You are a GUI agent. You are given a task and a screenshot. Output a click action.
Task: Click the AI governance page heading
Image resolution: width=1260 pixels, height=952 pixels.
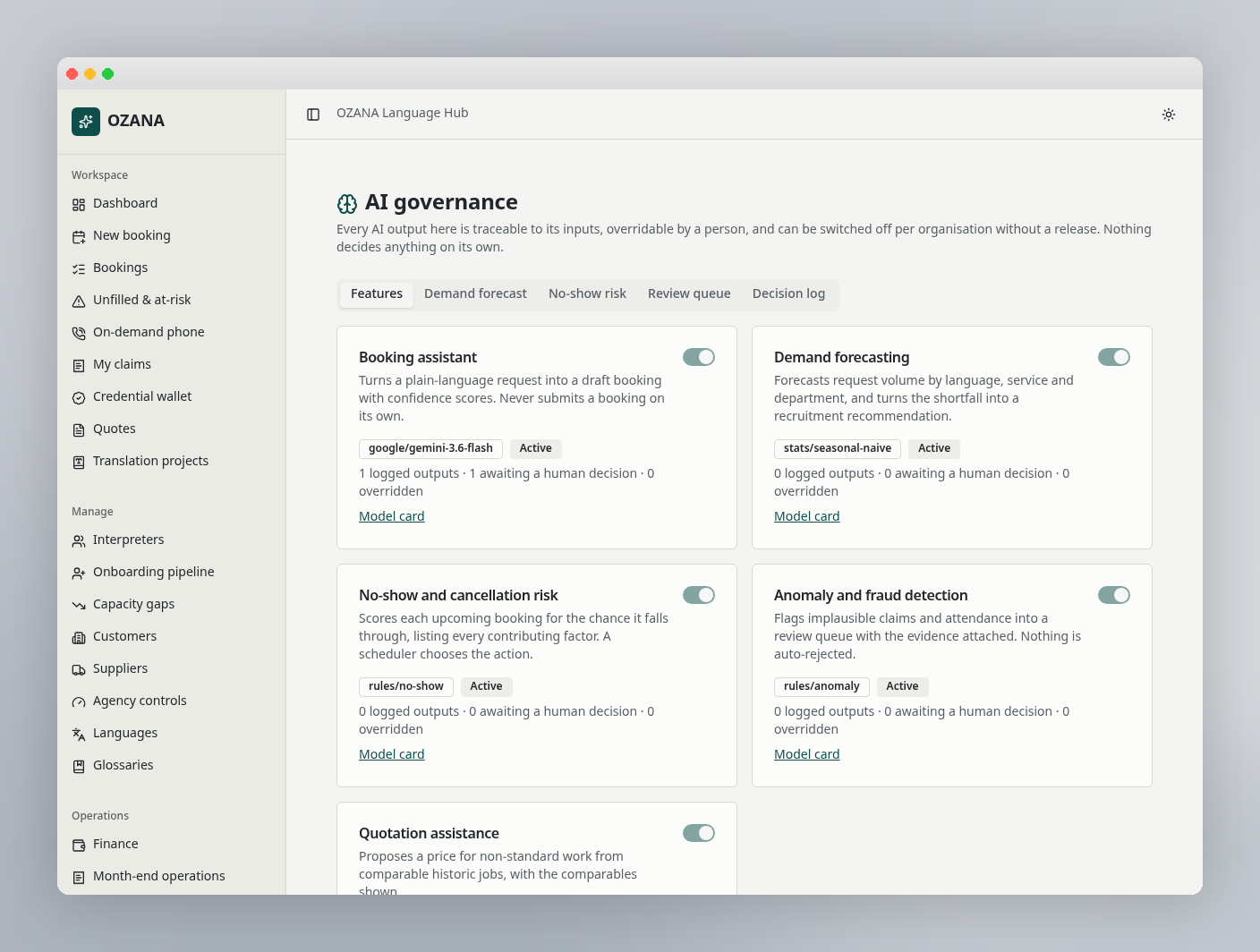(441, 203)
